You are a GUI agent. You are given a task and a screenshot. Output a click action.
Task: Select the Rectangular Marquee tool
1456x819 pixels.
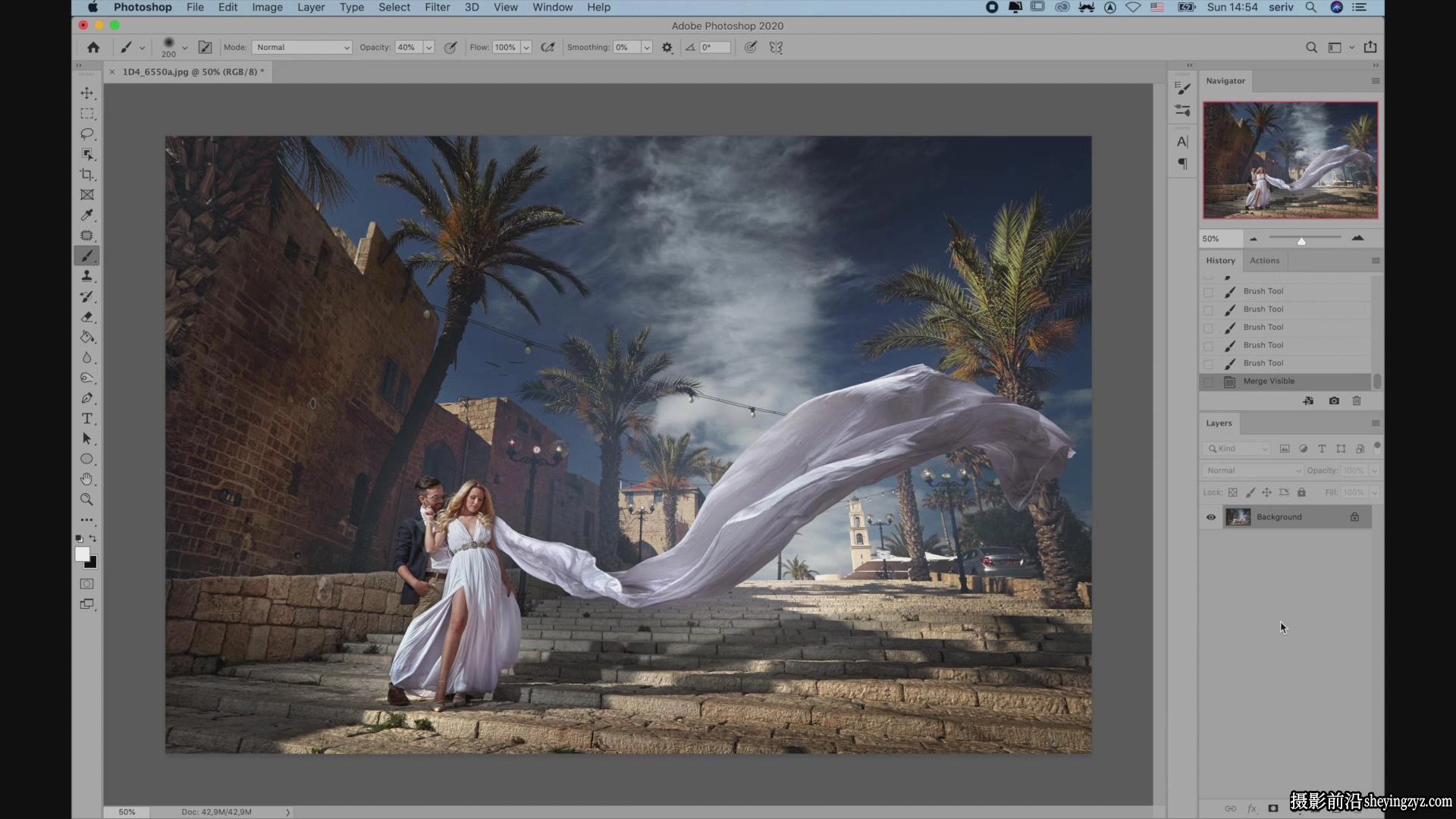click(87, 114)
